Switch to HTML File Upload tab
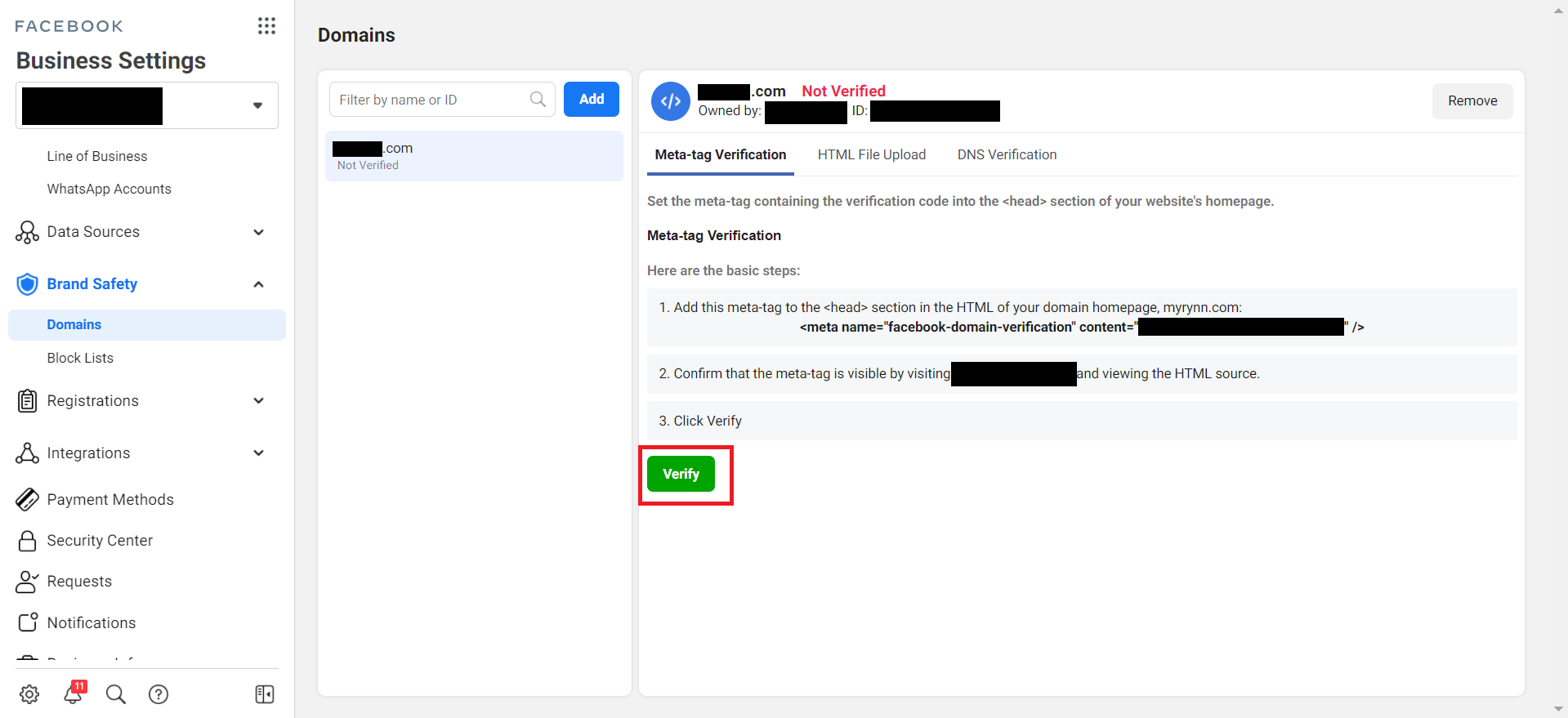 point(872,154)
